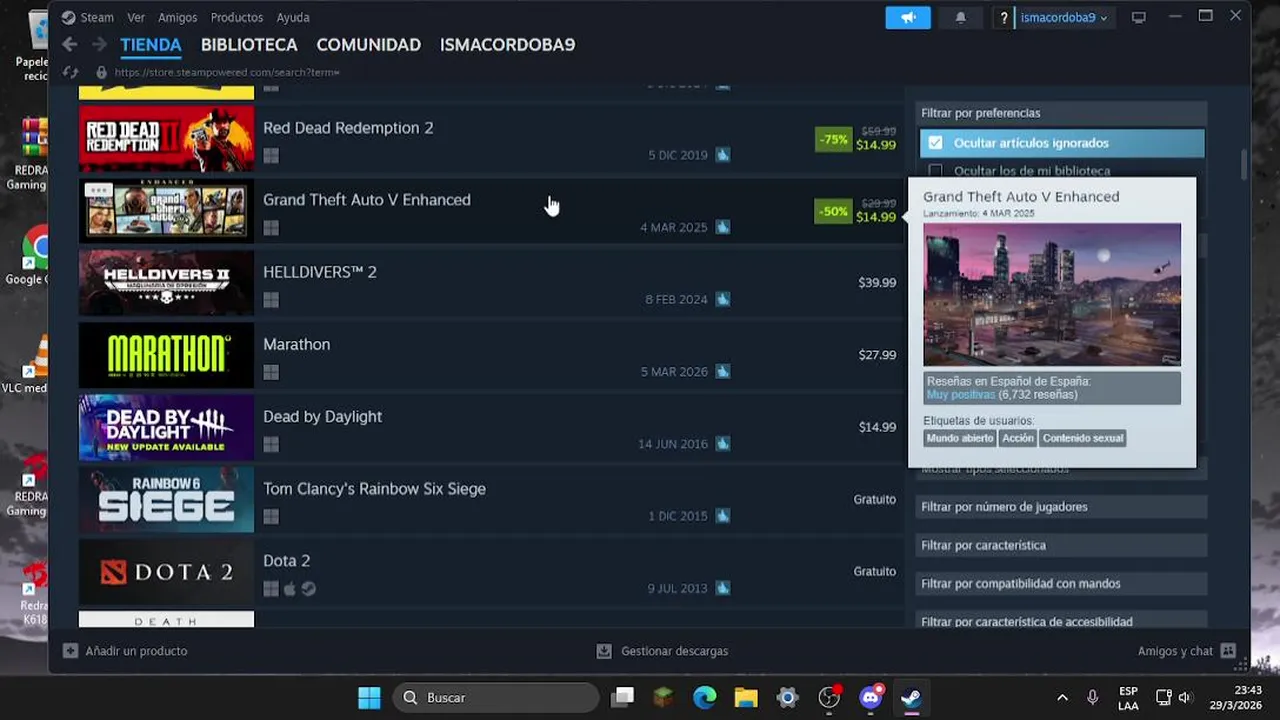The height and width of the screenshot is (720, 1280).
Task: Click the Marathon $27.99 price
Action: tap(877, 355)
